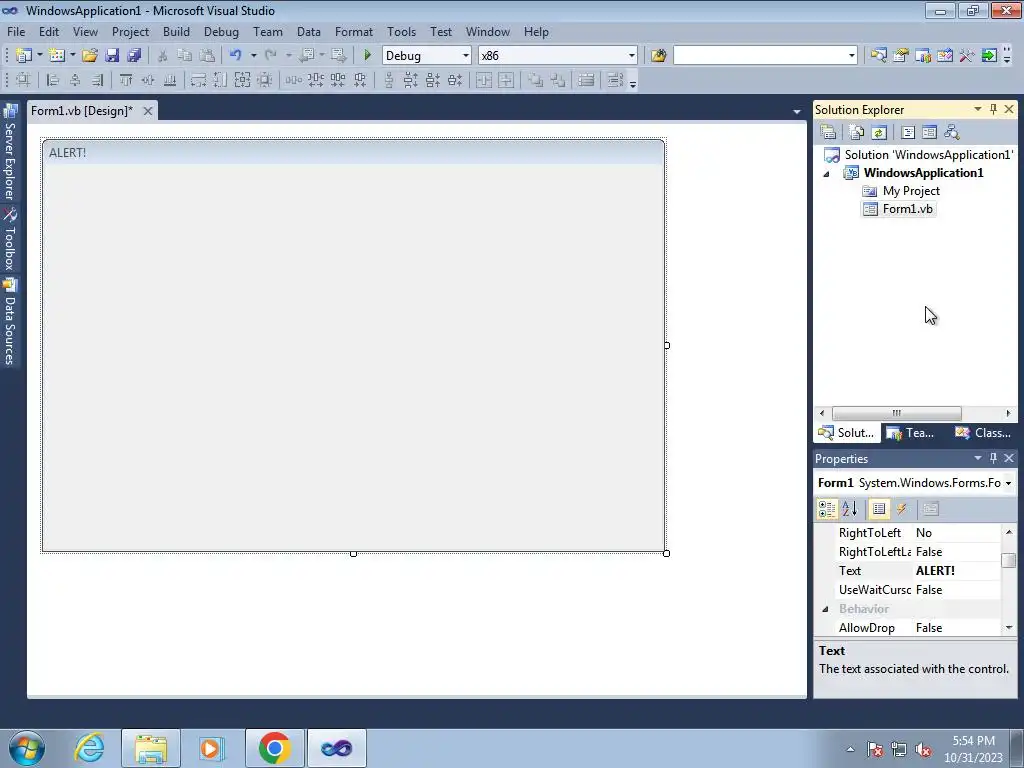The width and height of the screenshot is (1024, 768).
Task: Open the Undo history dropdown arrow
Action: (253, 56)
